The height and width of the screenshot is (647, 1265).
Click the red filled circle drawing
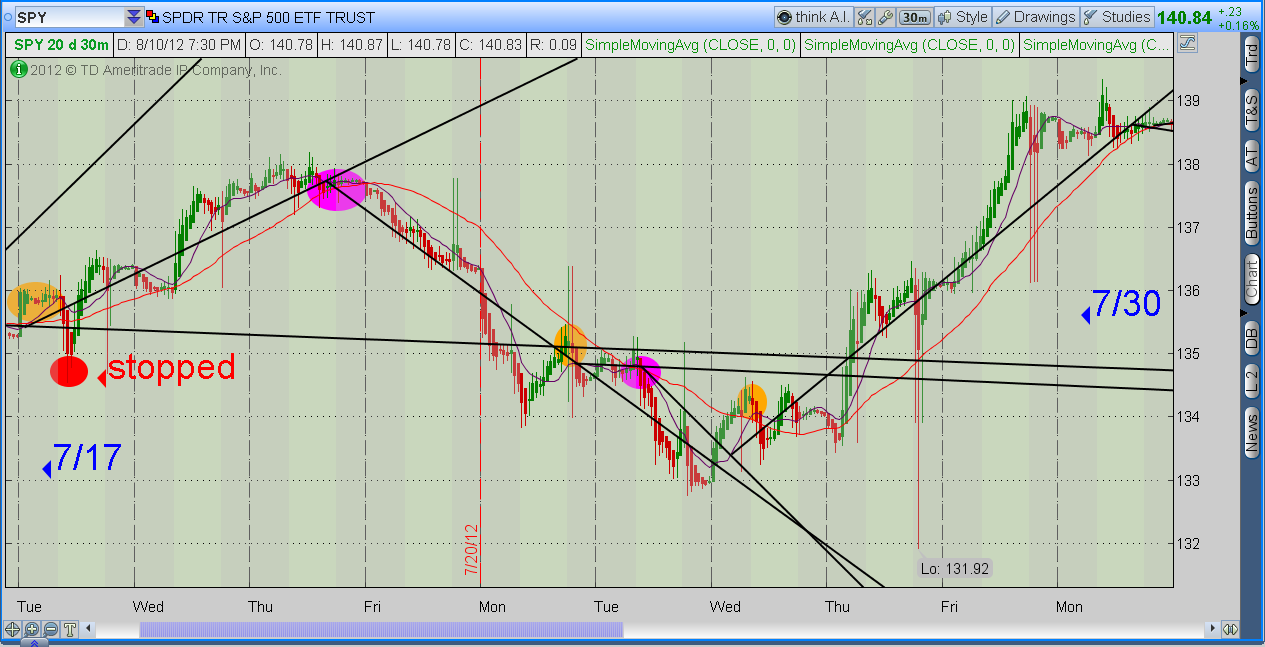tap(69, 371)
